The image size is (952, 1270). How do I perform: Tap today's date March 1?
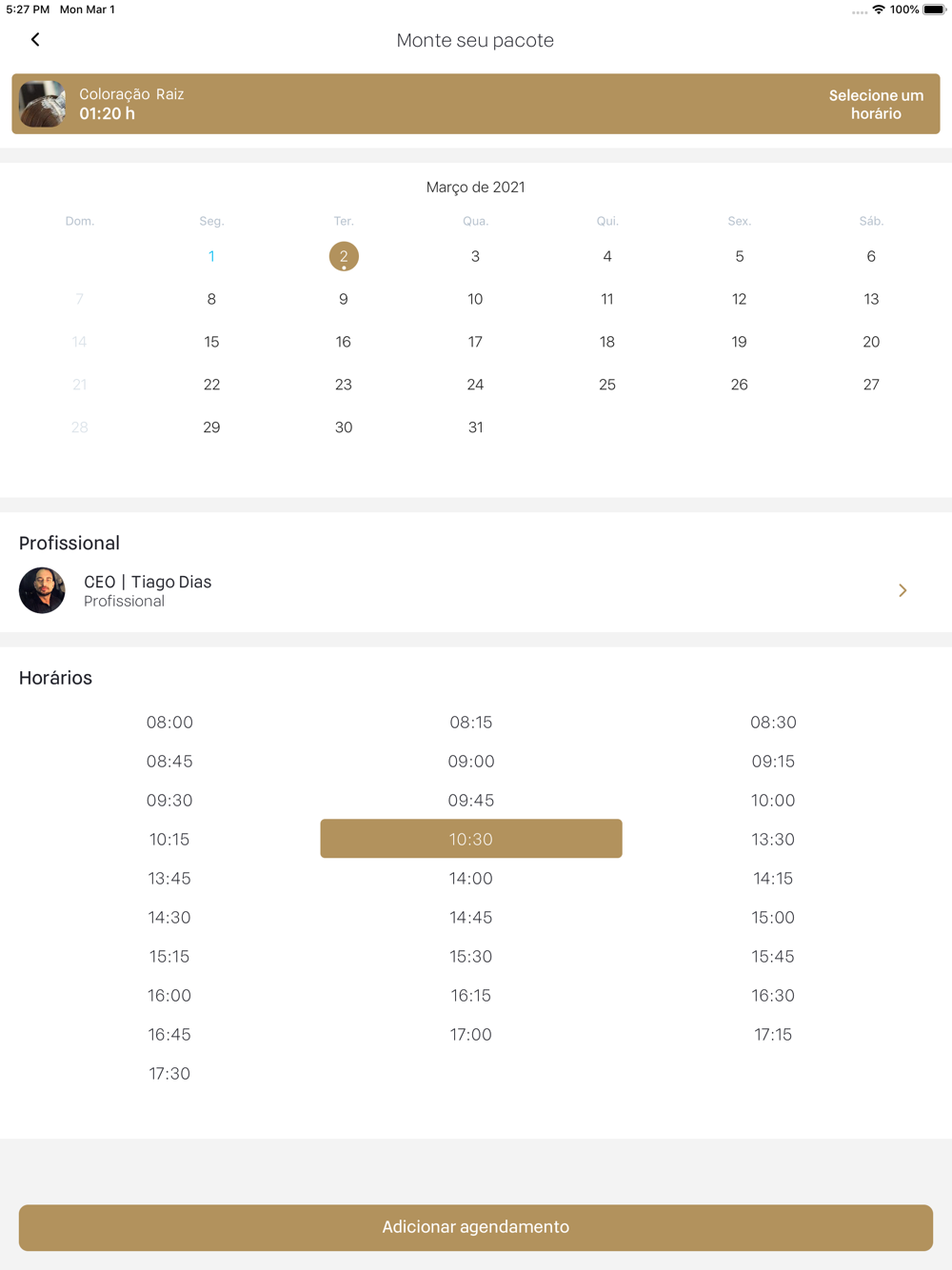click(211, 256)
